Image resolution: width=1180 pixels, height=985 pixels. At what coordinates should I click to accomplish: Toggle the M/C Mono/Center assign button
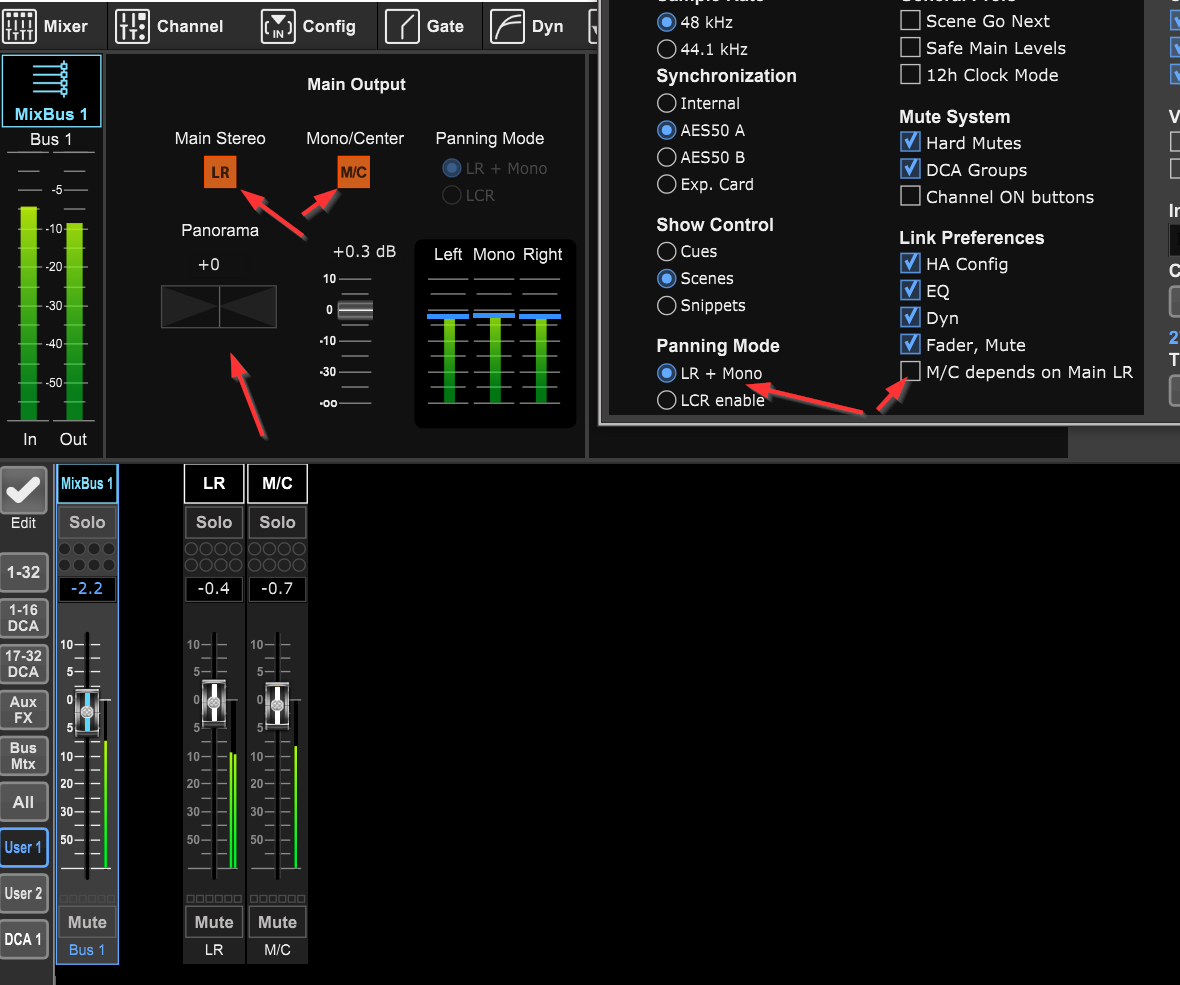(x=354, y=172)
